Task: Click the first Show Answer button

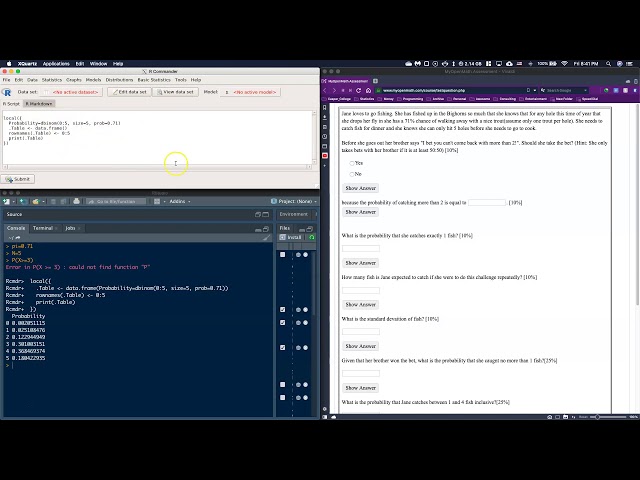Action: (360, 188)
